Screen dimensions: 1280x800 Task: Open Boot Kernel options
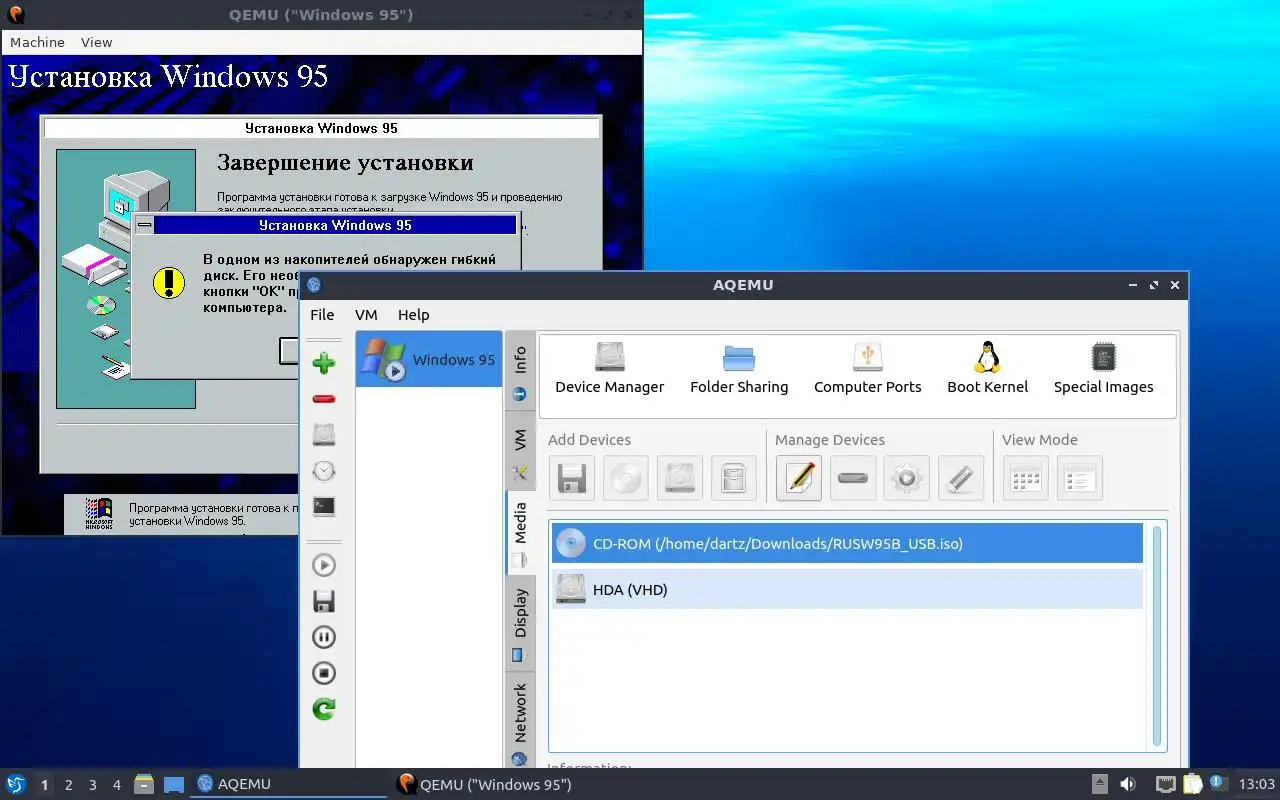tap(988, 368)
